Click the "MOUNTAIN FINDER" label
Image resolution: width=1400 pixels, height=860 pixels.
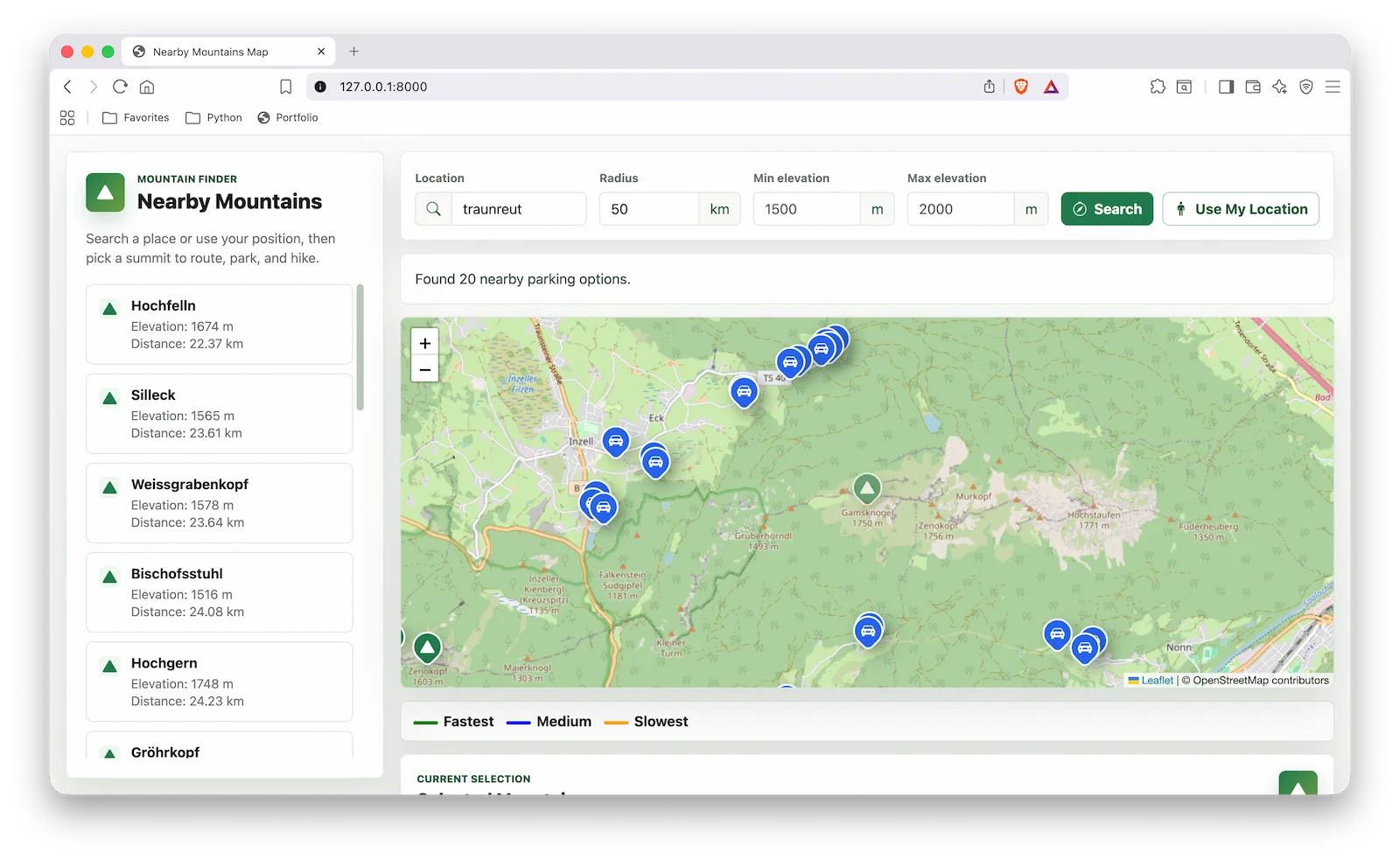pos(187,179)
